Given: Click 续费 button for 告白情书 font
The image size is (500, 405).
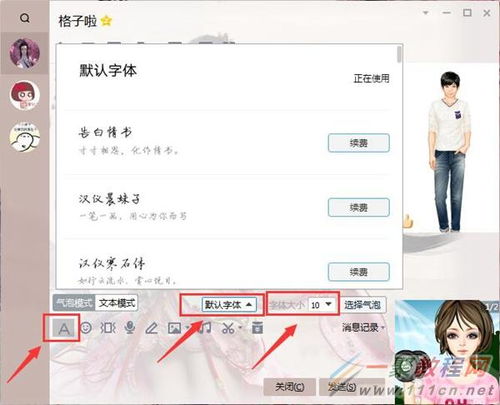Looking at the screenshot, I should [x=359, y=143].
